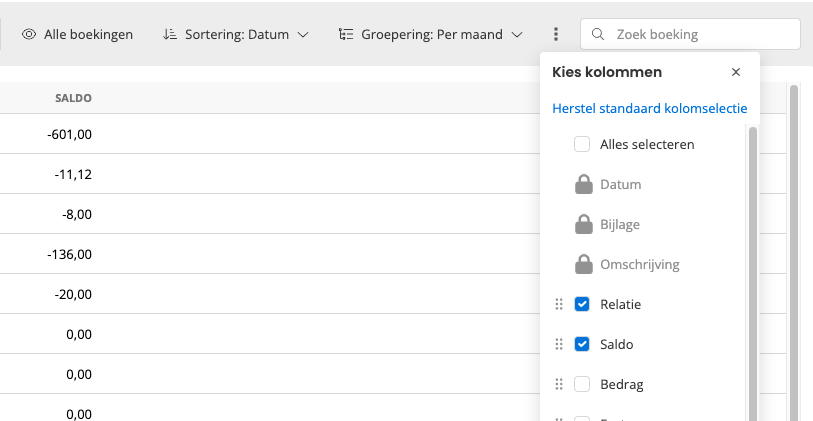Enable the Bedrag column checkbox
Screen dimensions: 813x421
[x=582, y=384]
